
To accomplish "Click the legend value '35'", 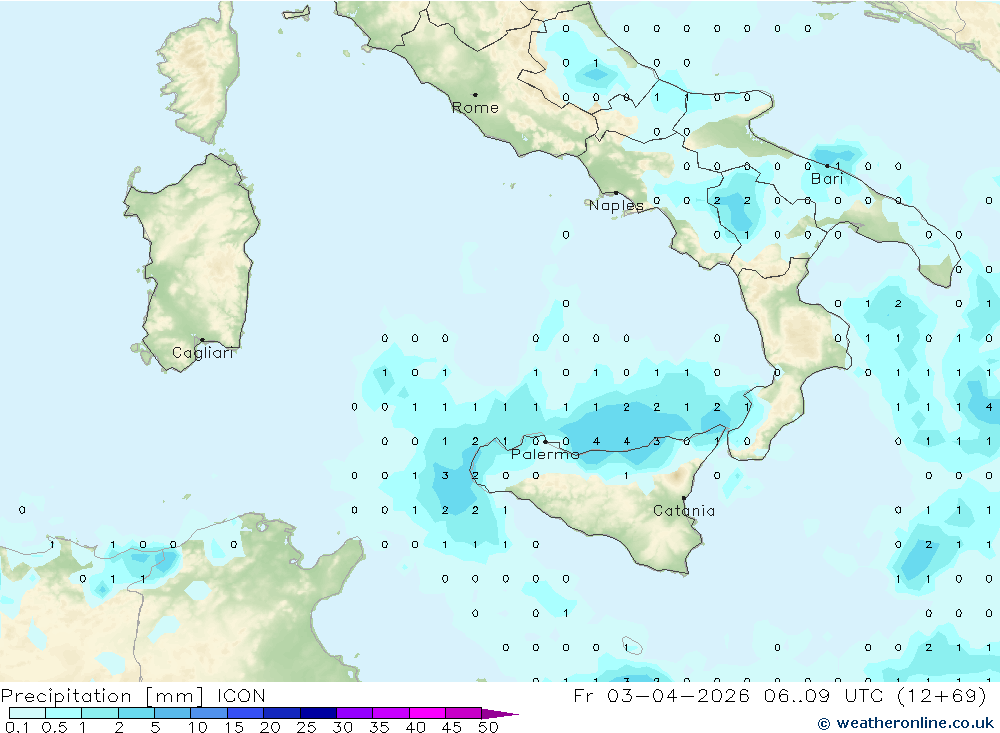I will coord(379,727).
